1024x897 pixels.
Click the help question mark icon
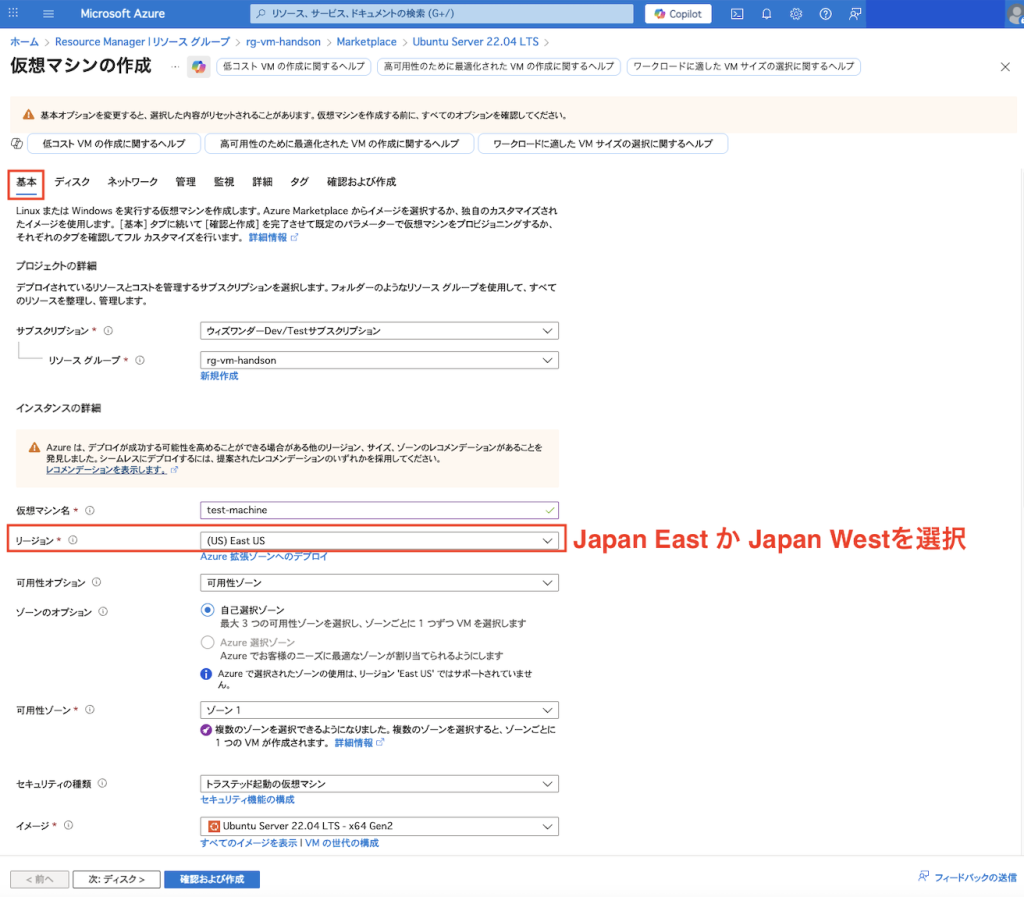(x=825, y=14)
